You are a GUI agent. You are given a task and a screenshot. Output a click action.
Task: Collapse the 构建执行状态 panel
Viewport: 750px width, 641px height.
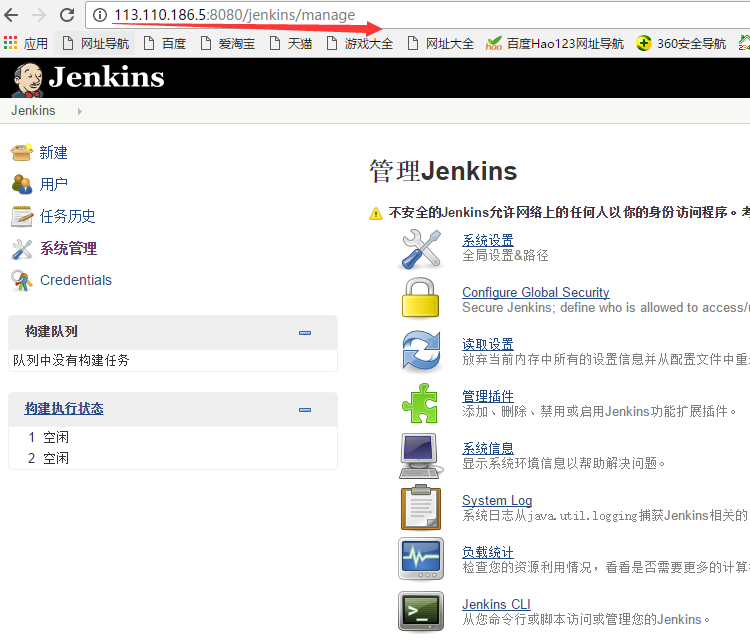305,409
